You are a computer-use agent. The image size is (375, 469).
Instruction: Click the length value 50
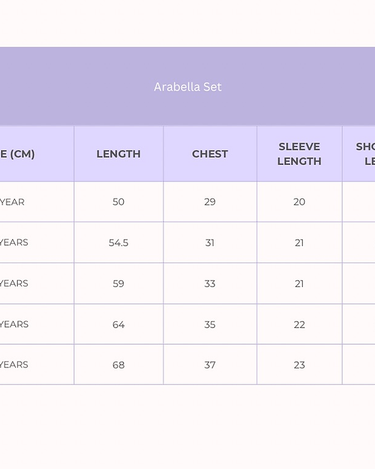coord(119,202)
